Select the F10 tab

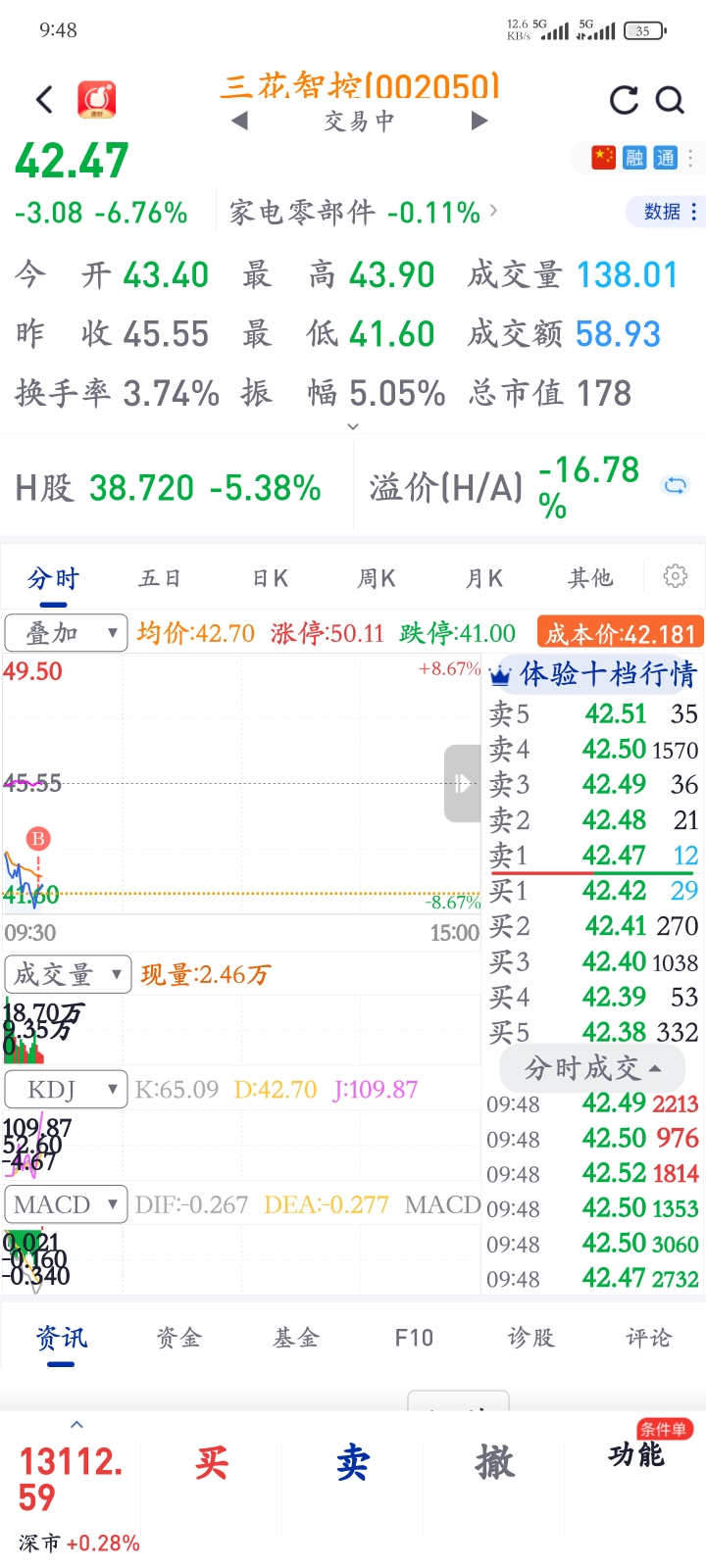point(414,1338)
